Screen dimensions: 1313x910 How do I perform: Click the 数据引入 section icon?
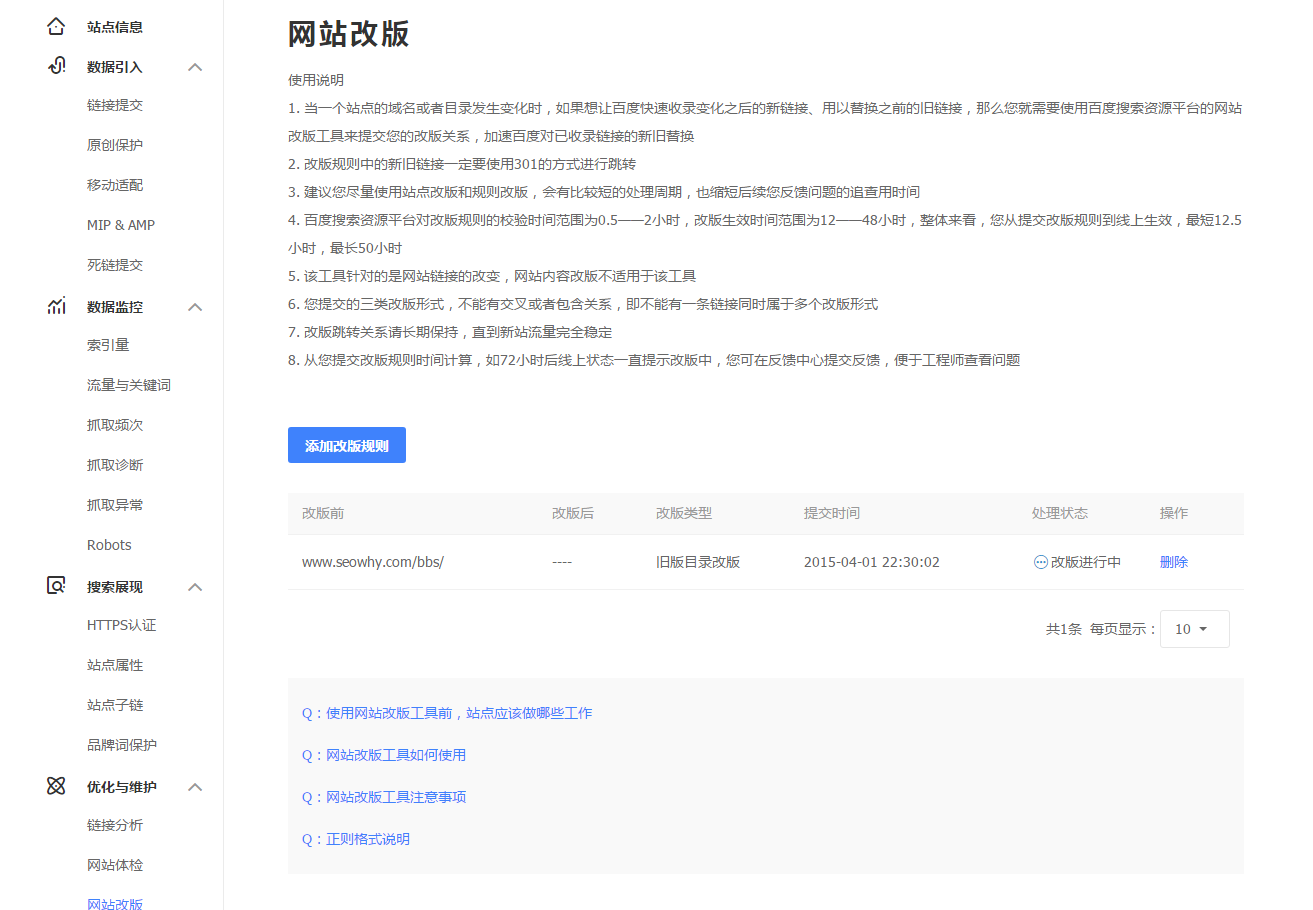(x=55, y=66)
